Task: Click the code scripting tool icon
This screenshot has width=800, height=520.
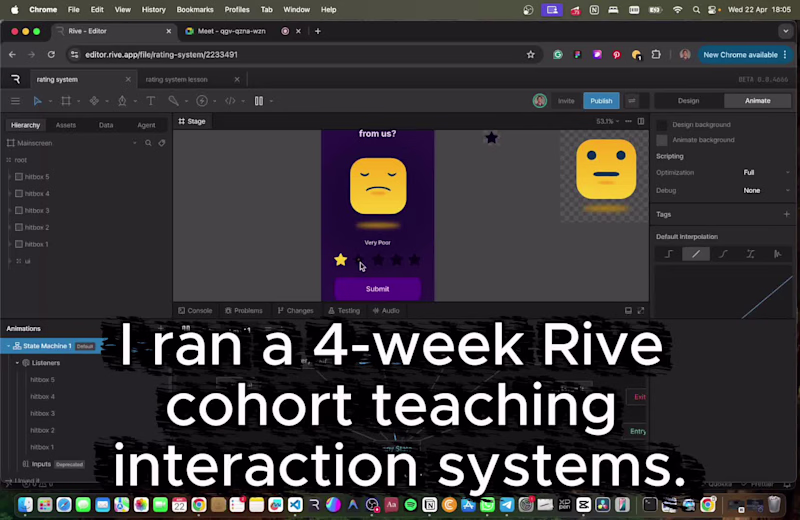Action: coord(230,101)
